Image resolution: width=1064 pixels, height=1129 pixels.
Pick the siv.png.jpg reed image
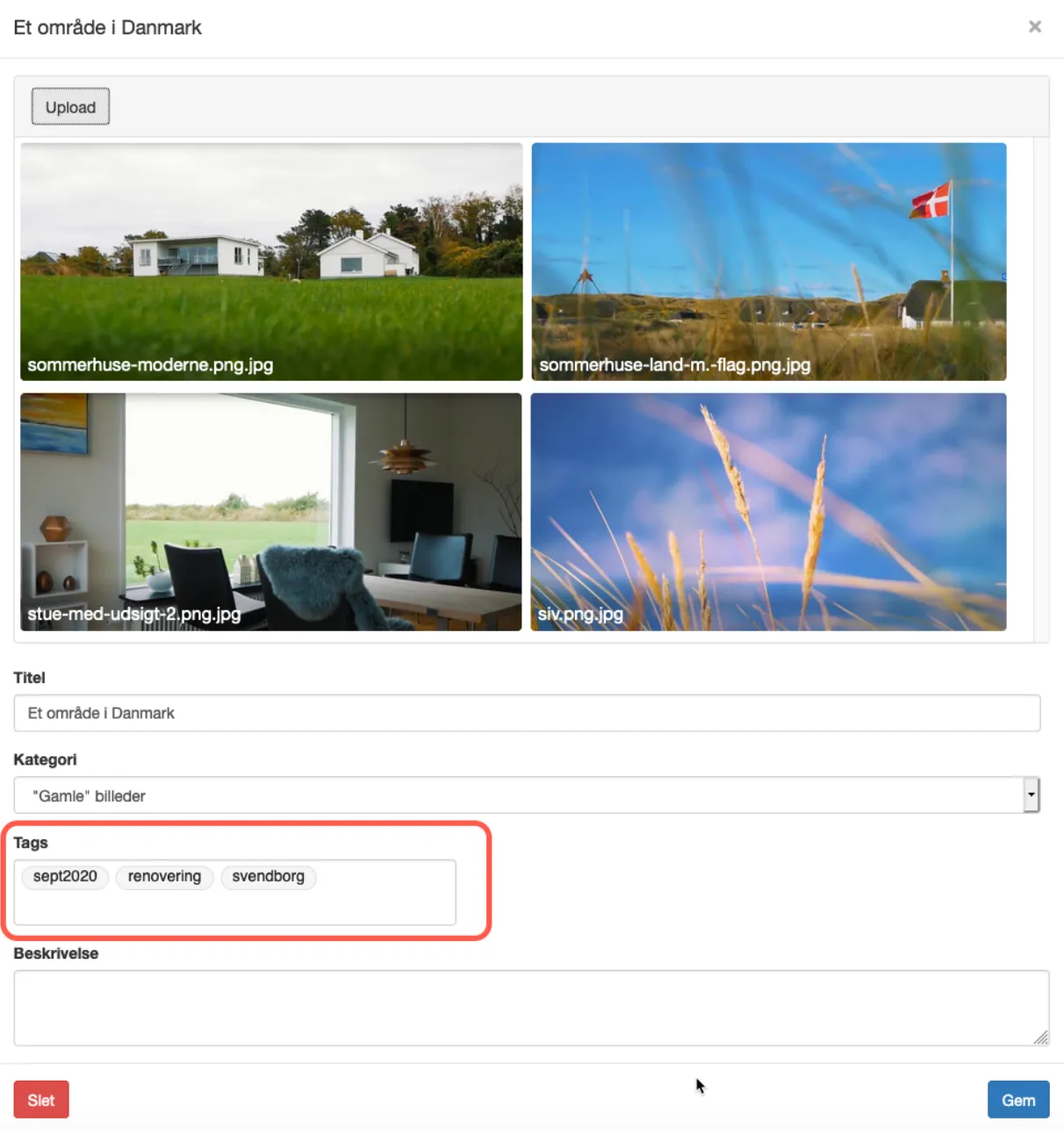pyautogui.click(x=768, y=511)
